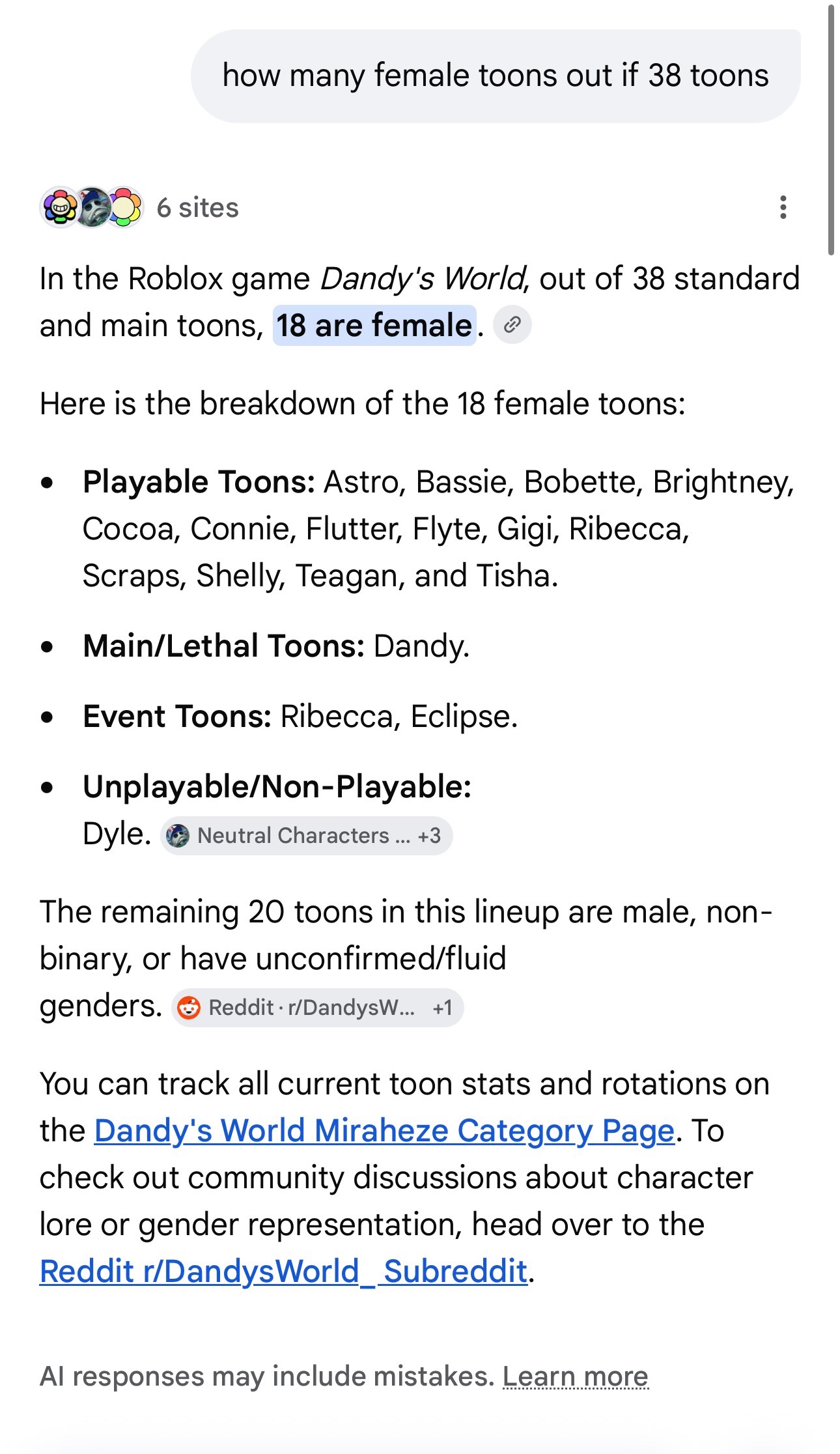
Task: Click the 'Playable Toons:' bullet heading
Action: [199, 482]
